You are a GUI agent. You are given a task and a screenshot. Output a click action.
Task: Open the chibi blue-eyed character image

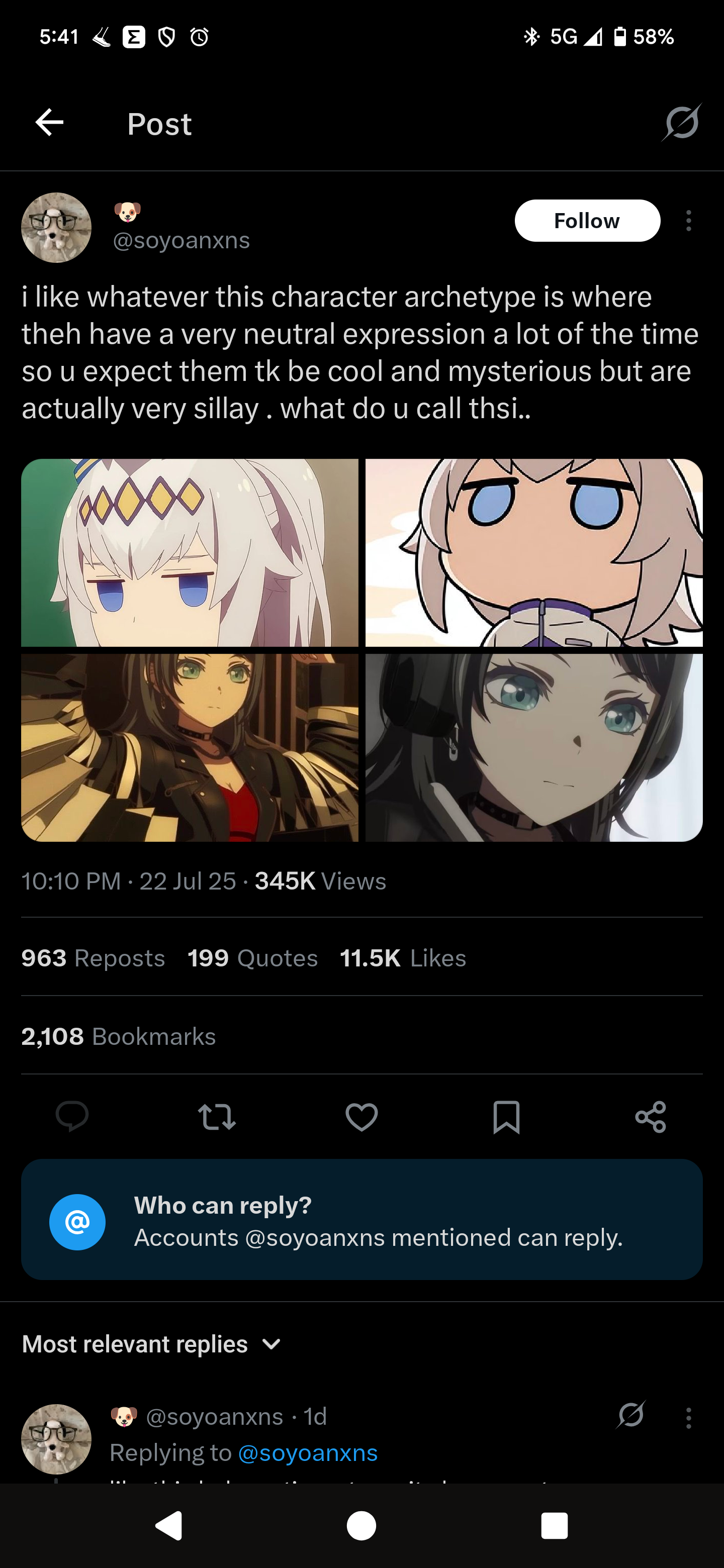tap(534, 553)
